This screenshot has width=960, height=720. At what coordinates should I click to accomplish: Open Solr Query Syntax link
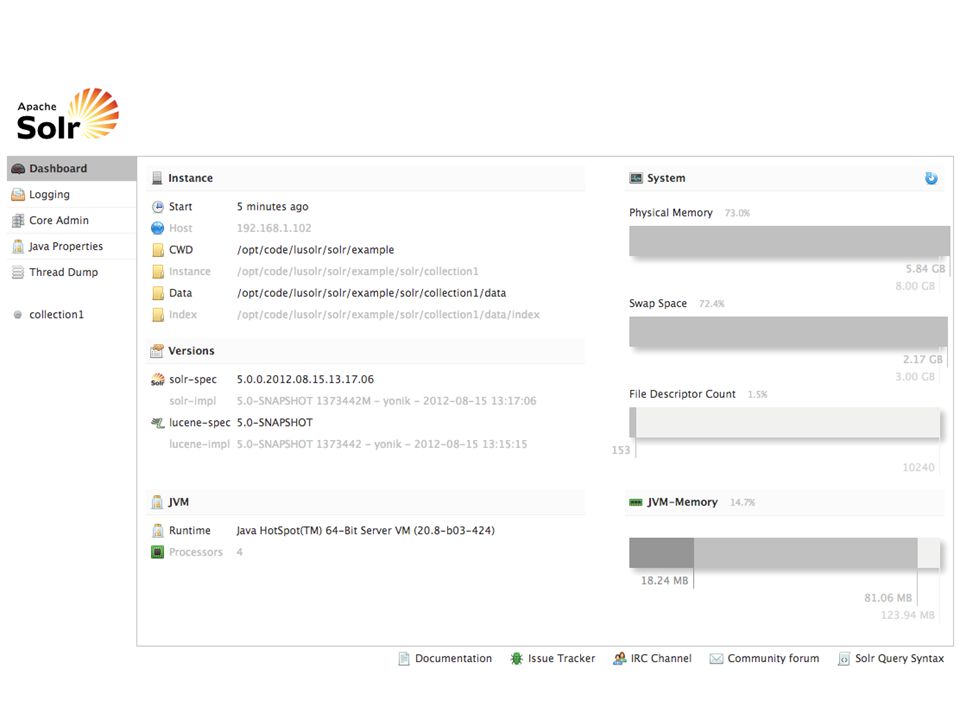coord(899,659)
